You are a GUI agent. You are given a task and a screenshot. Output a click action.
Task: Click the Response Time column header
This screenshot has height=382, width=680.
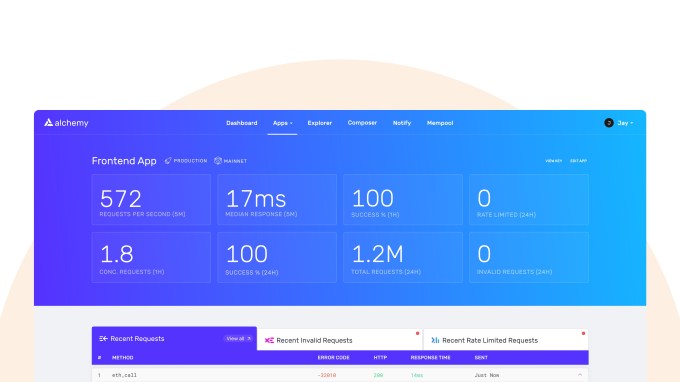tap(430, 358)
